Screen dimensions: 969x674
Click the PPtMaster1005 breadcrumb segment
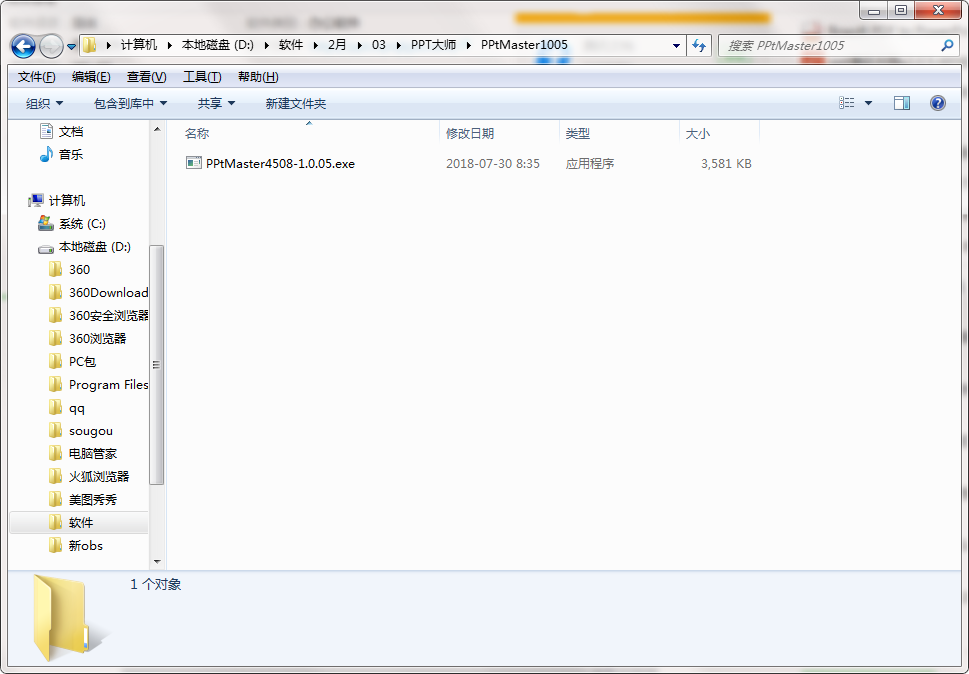pyautogui.click(x=524, y=45)
